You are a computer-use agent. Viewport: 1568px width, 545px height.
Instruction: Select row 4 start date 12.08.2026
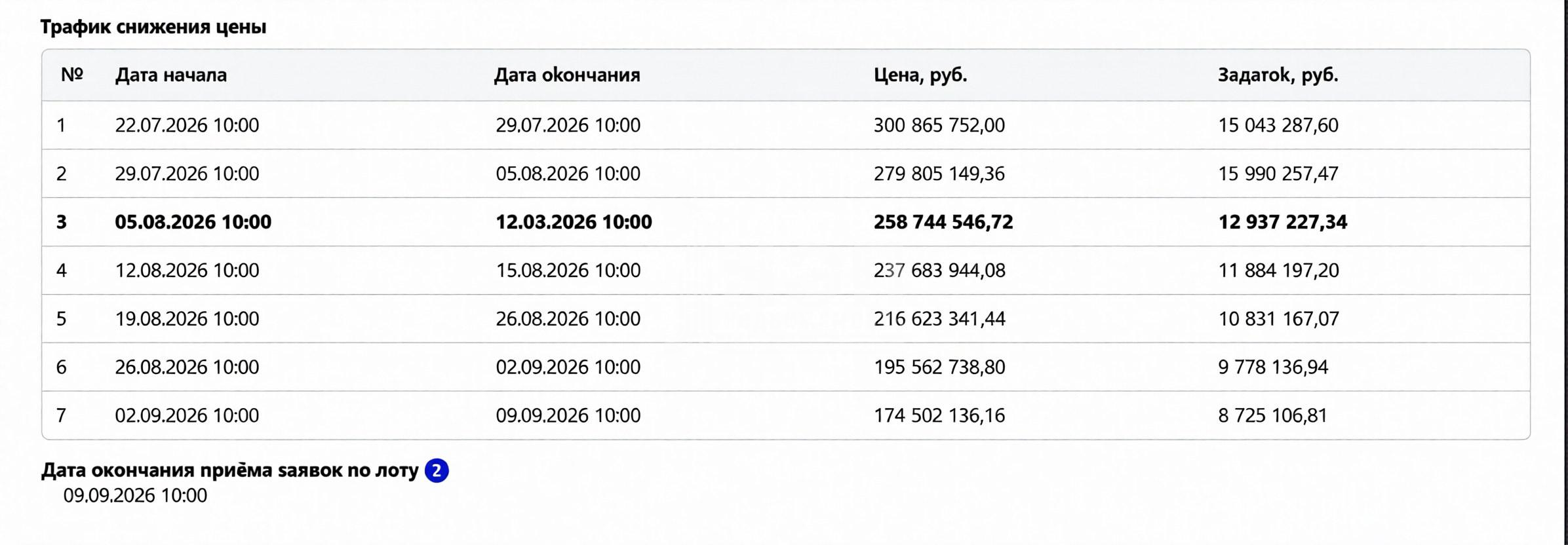pos(187,271)
